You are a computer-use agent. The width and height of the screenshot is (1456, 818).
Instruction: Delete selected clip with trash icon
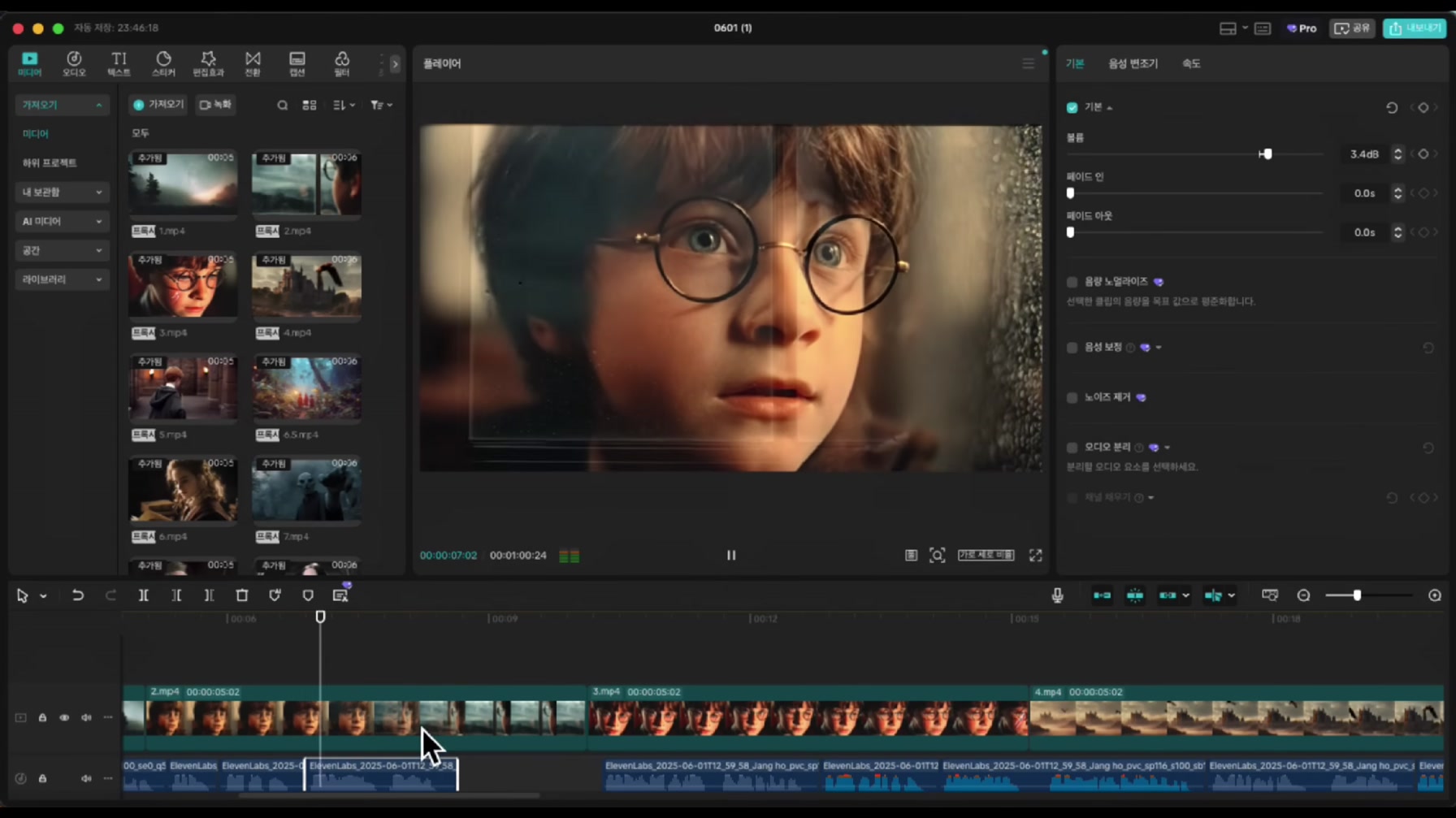242,595
